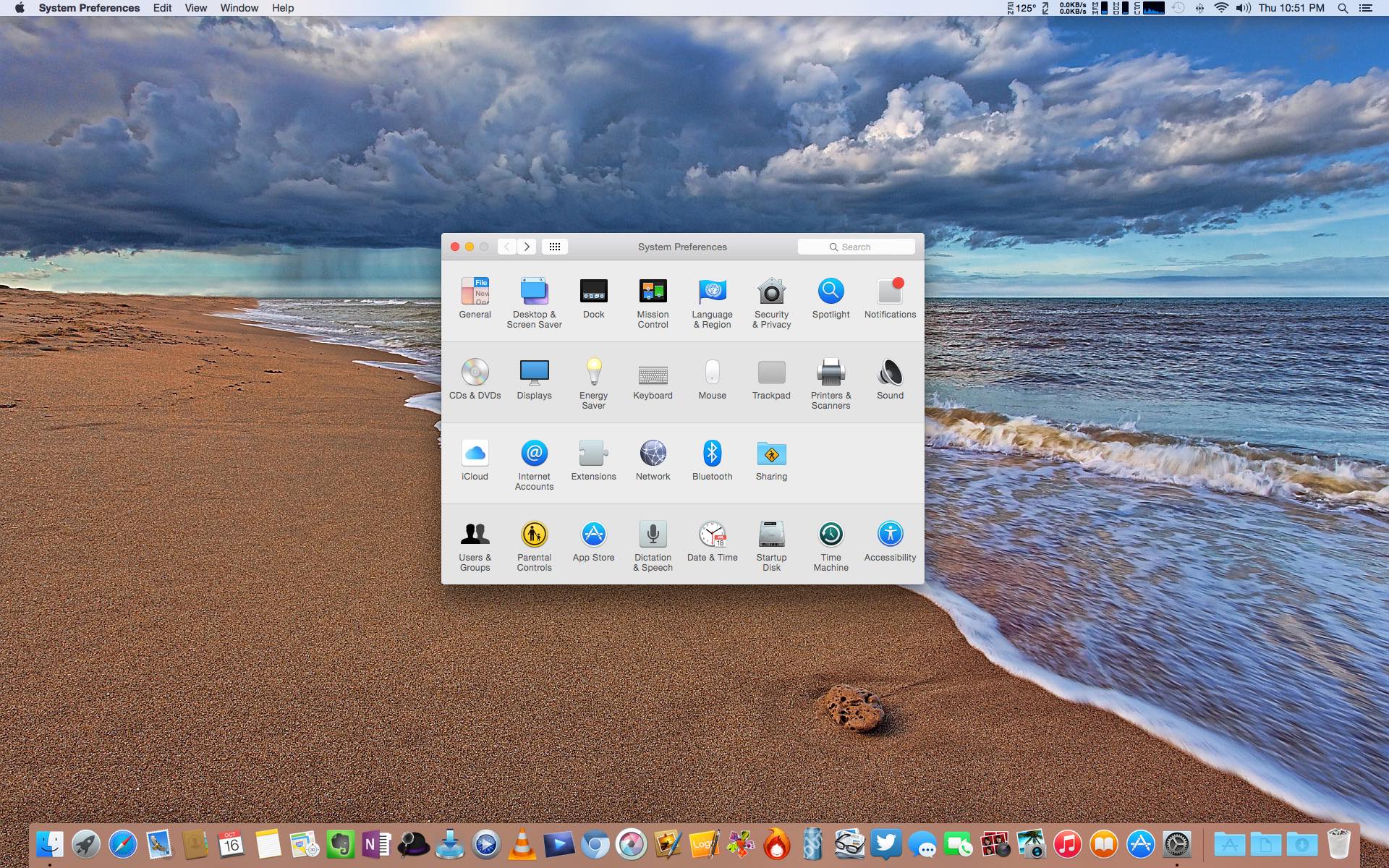The width and height of the screenshot is (1389, 868).
Task: Open the volume control in menu bar
Action: [x=1243, y=8]
